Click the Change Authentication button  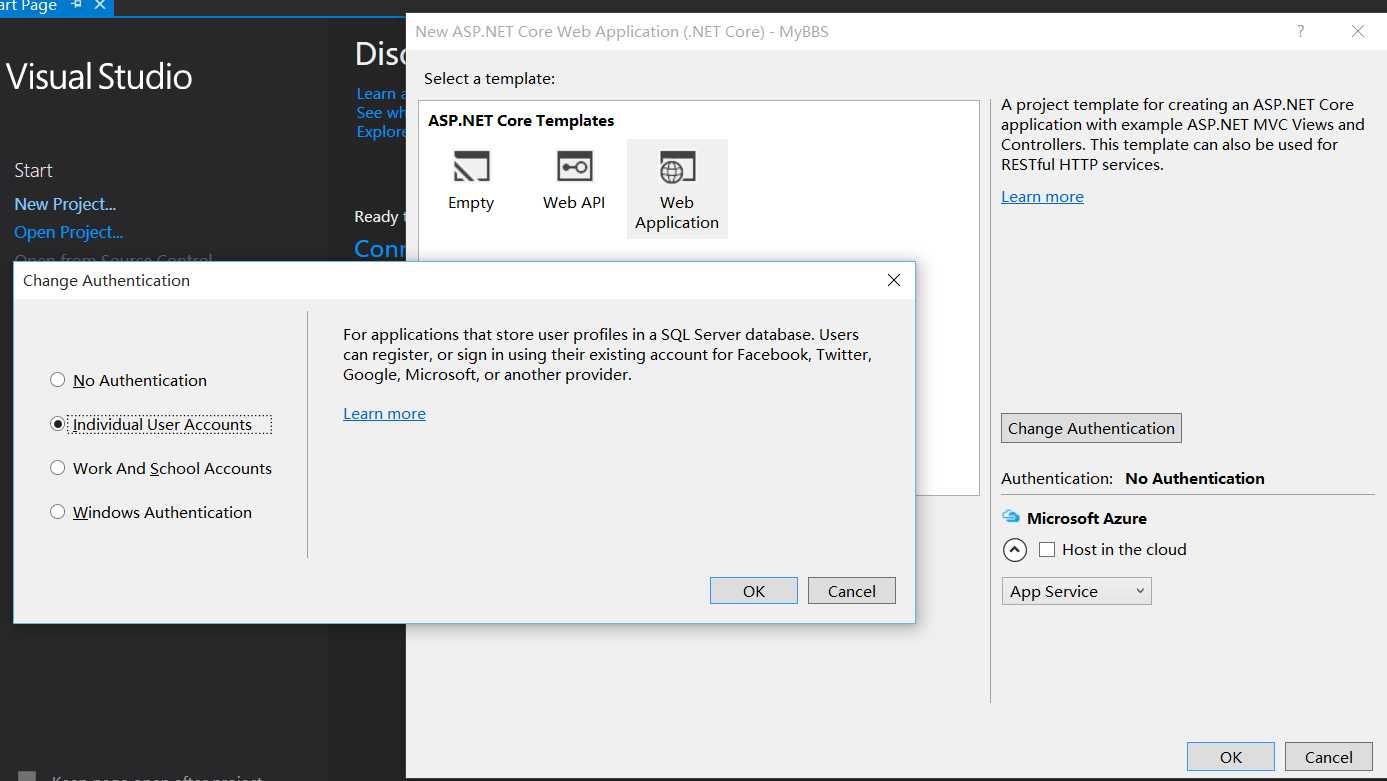click(1091, 428)
